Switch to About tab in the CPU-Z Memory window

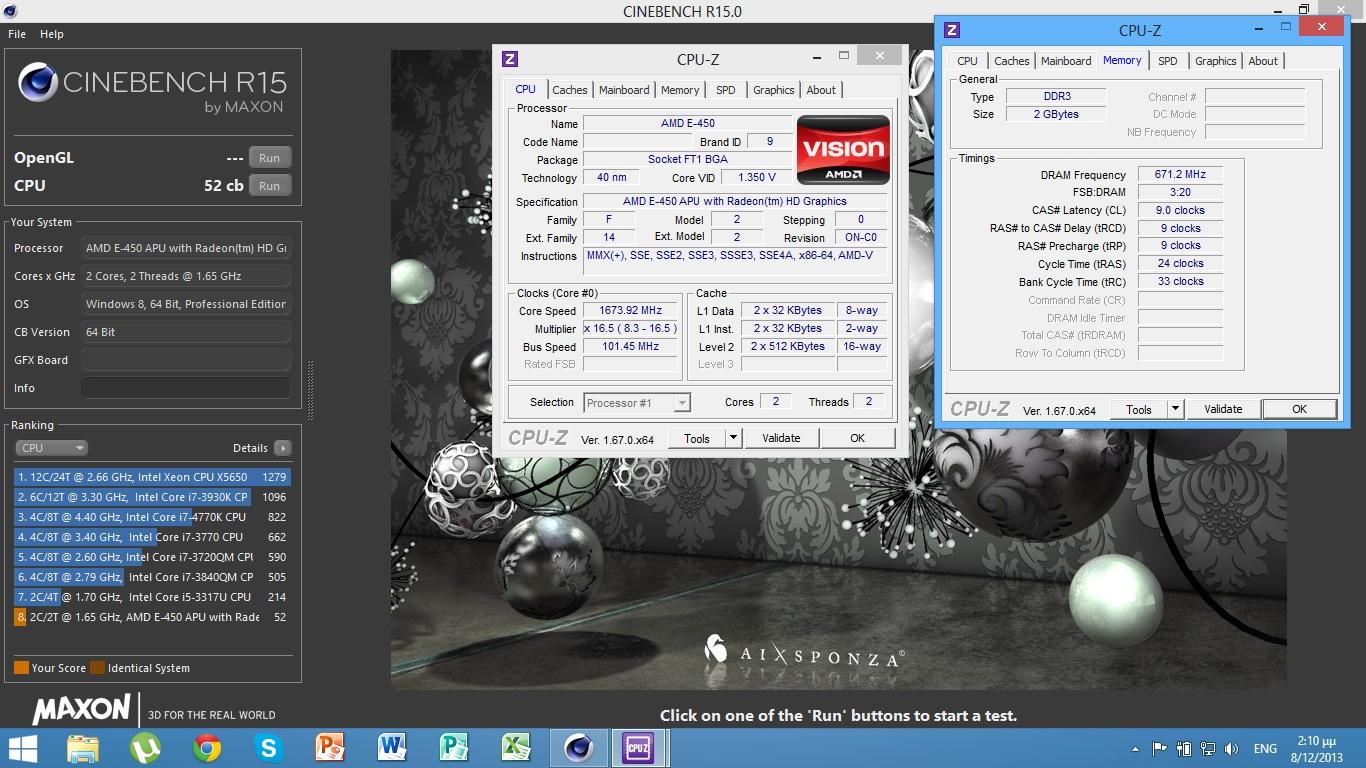click(1263, 61)
